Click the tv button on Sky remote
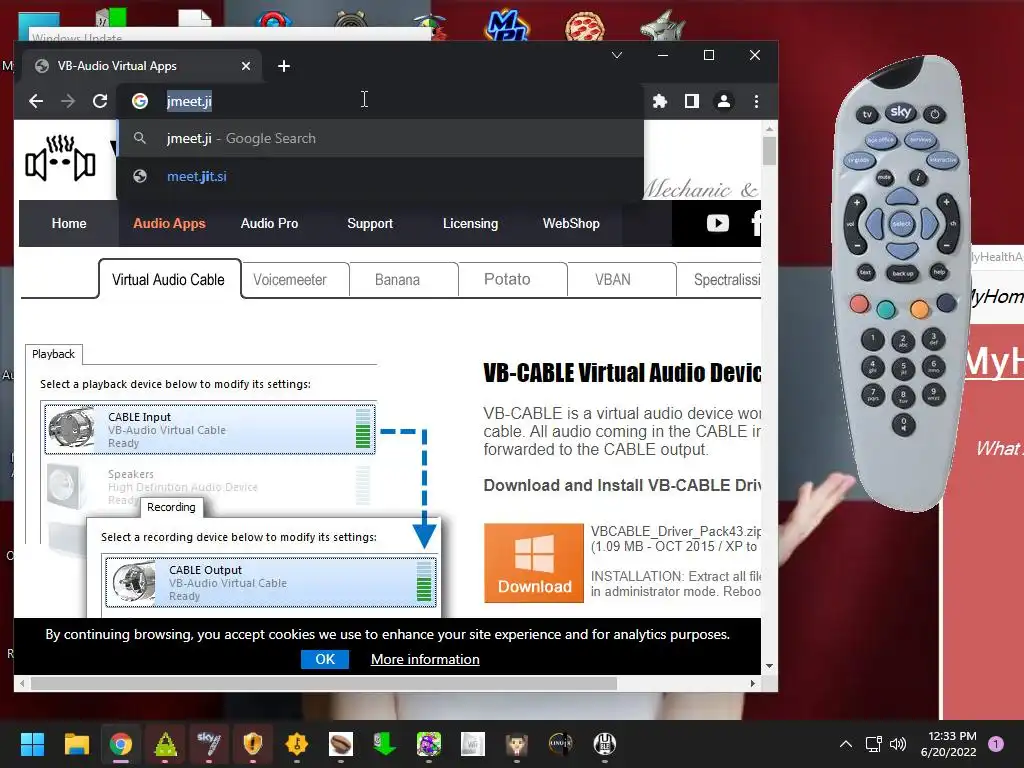This screenshot has width=1024, height=768. coord(867,114)
